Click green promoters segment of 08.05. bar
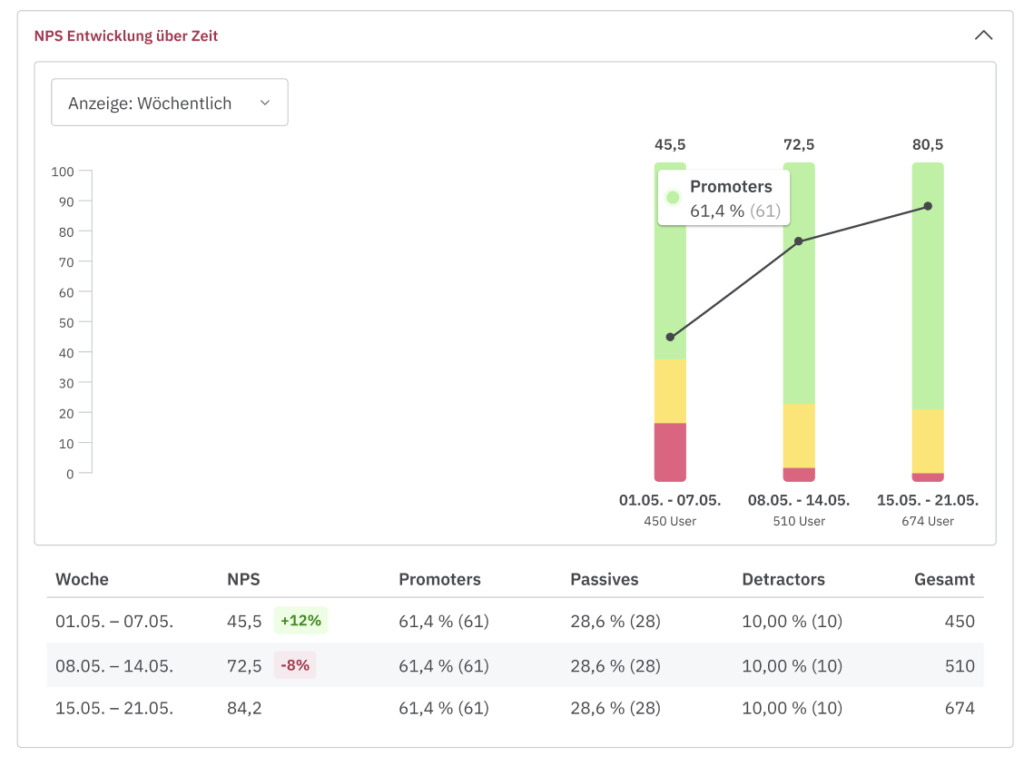Viewport: 1024px width, 766px height. (798, 320)
